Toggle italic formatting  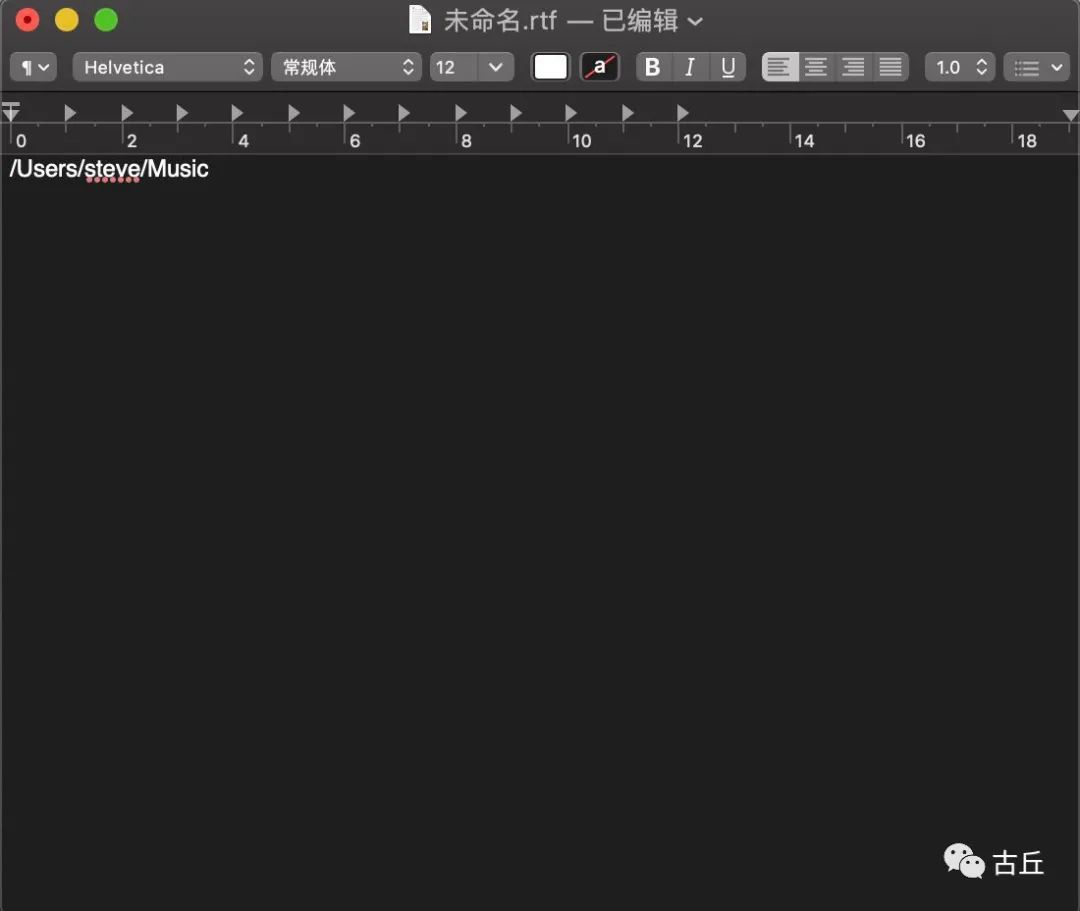(690, 67)
